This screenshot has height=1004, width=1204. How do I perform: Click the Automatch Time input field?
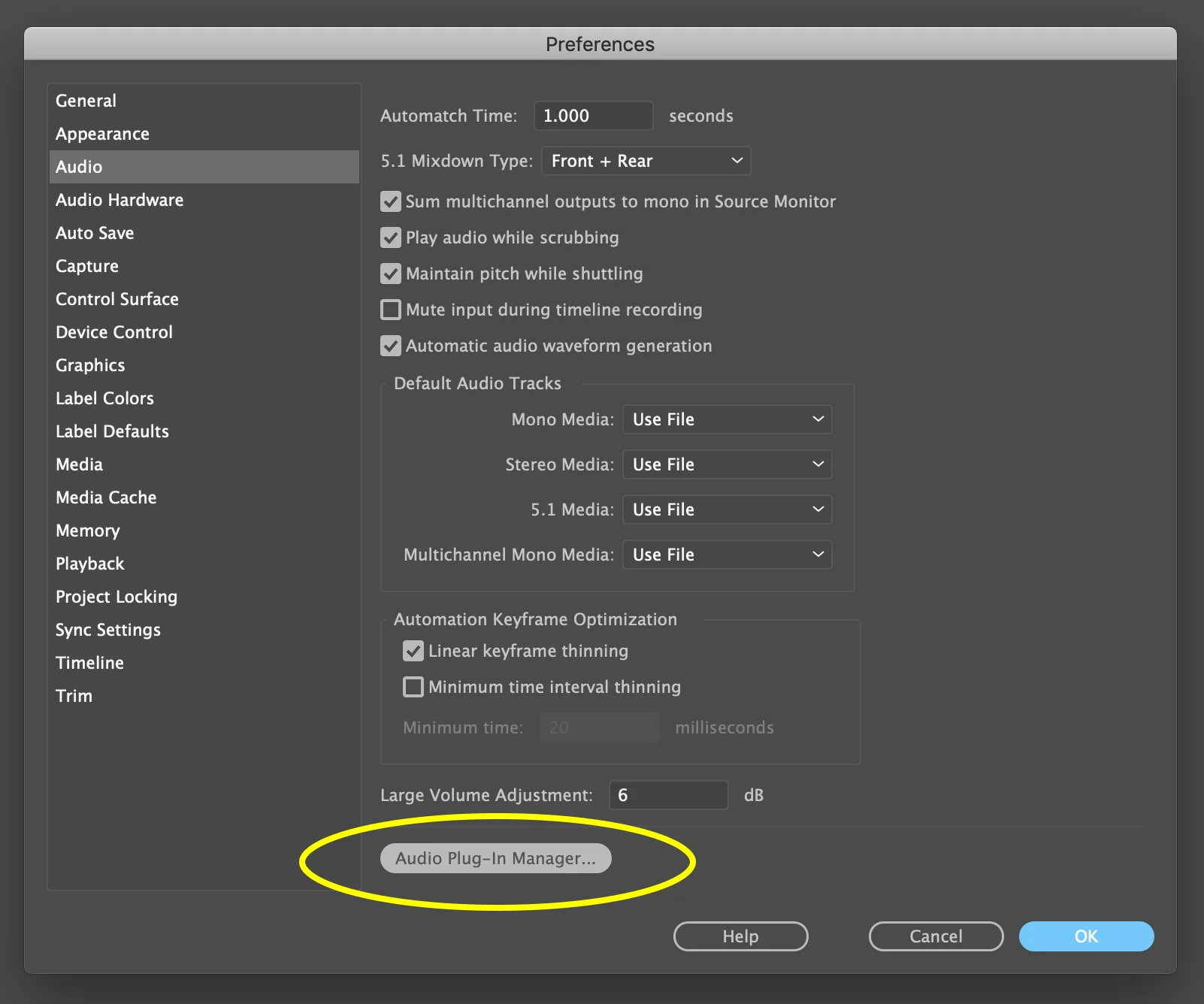(593, 116)
